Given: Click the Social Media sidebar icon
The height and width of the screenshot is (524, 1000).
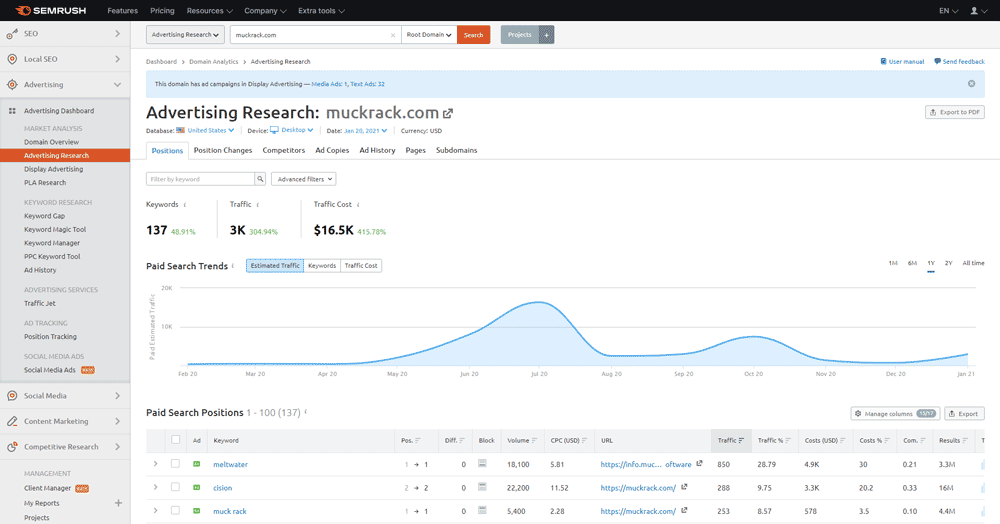Looking at the screenshot, I should click(12, 396).
